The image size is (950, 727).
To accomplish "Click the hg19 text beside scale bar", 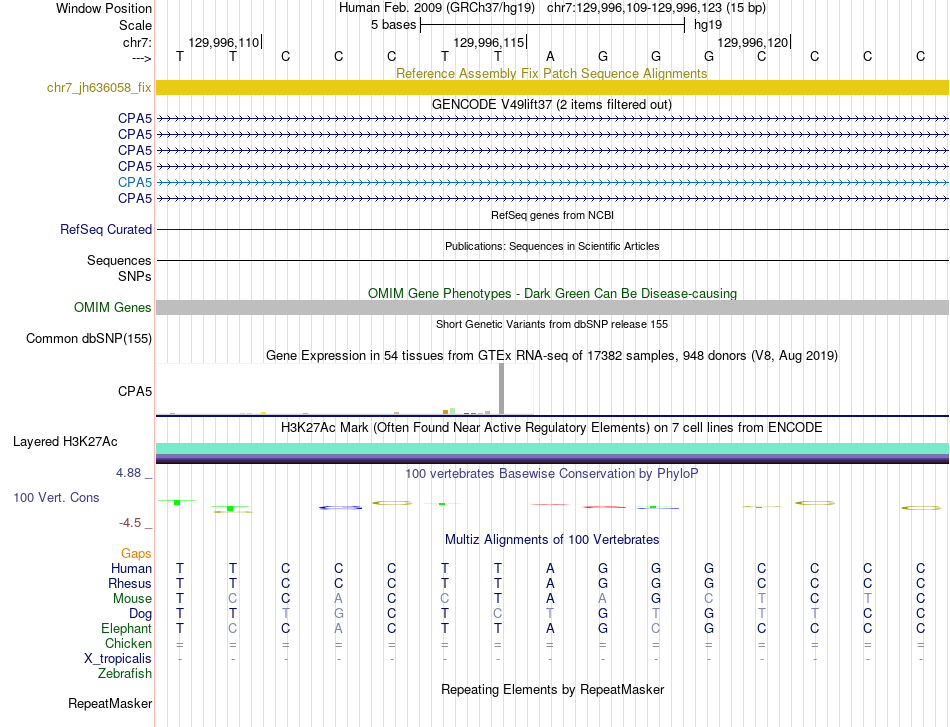I will click(708, 25).
